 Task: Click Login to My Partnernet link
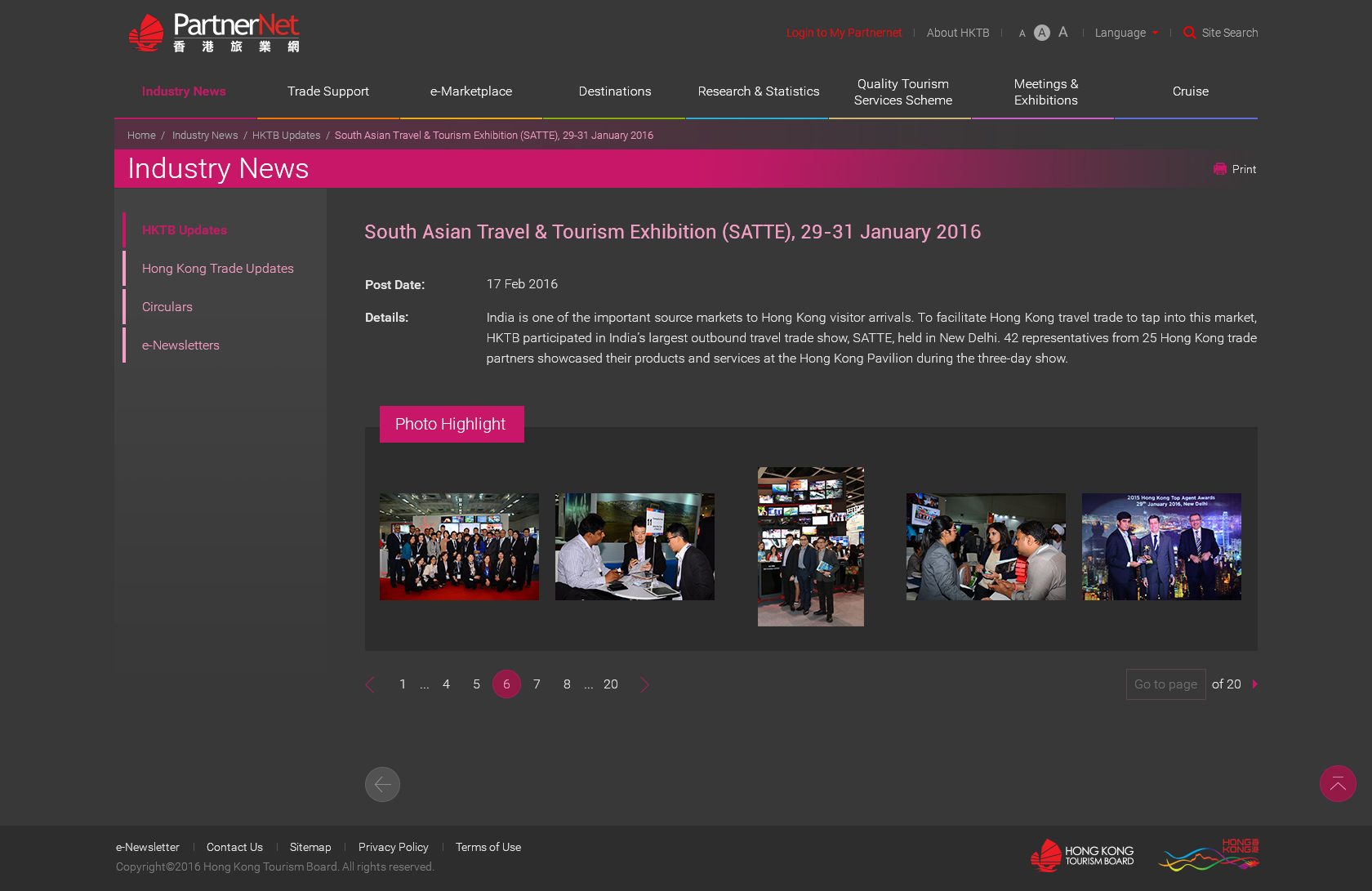[x=844, y=33]
